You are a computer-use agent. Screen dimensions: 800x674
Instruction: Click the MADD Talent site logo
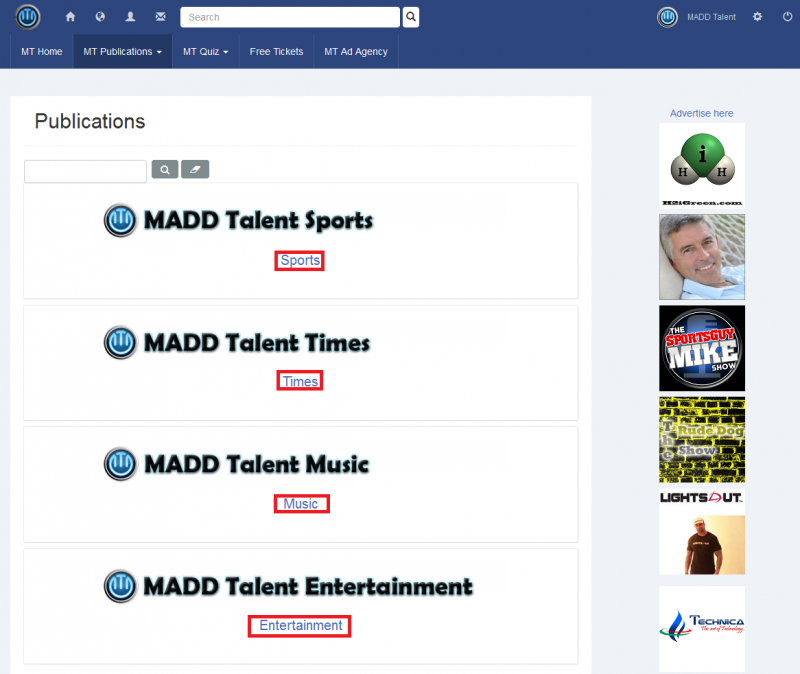[28, 17]
